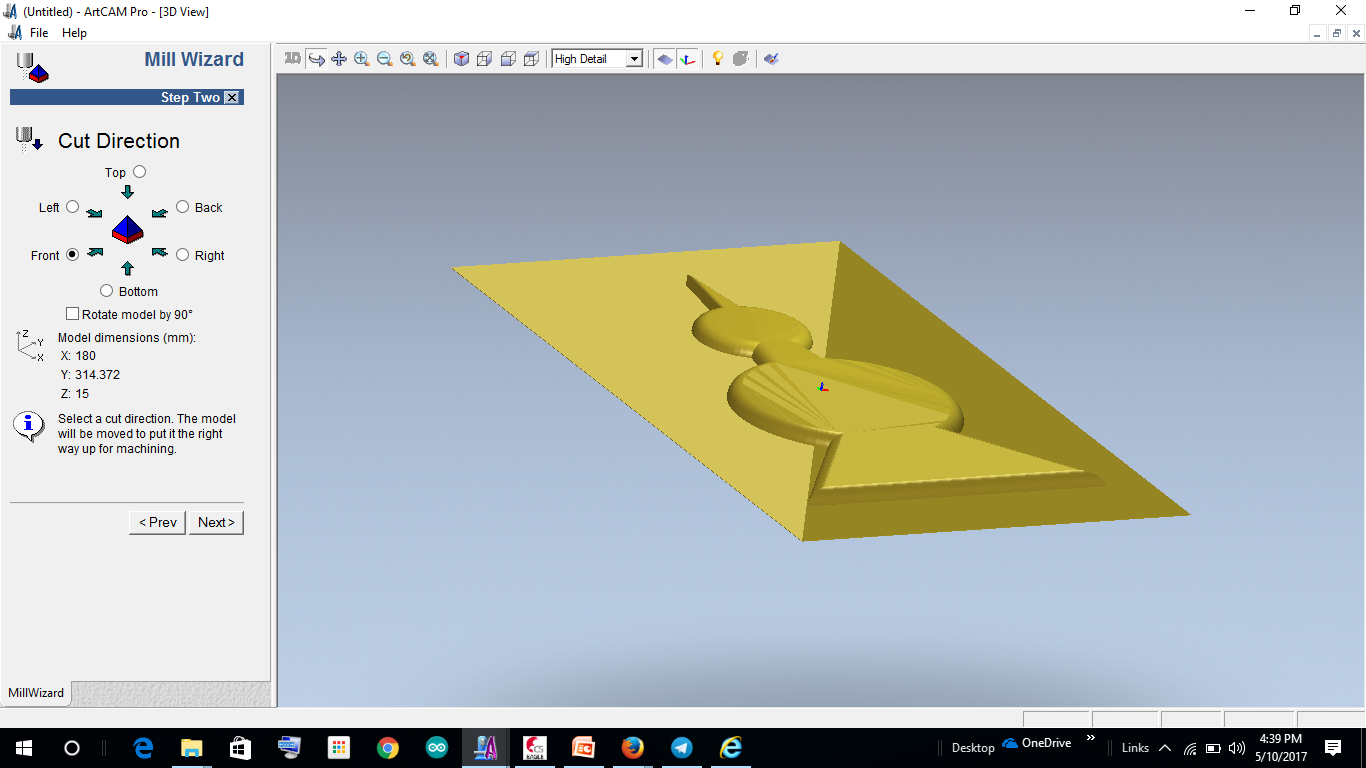The width and height of the screenshot is (1366, 768).
Task: Switch to the 2D view
Action: [293, 59]
